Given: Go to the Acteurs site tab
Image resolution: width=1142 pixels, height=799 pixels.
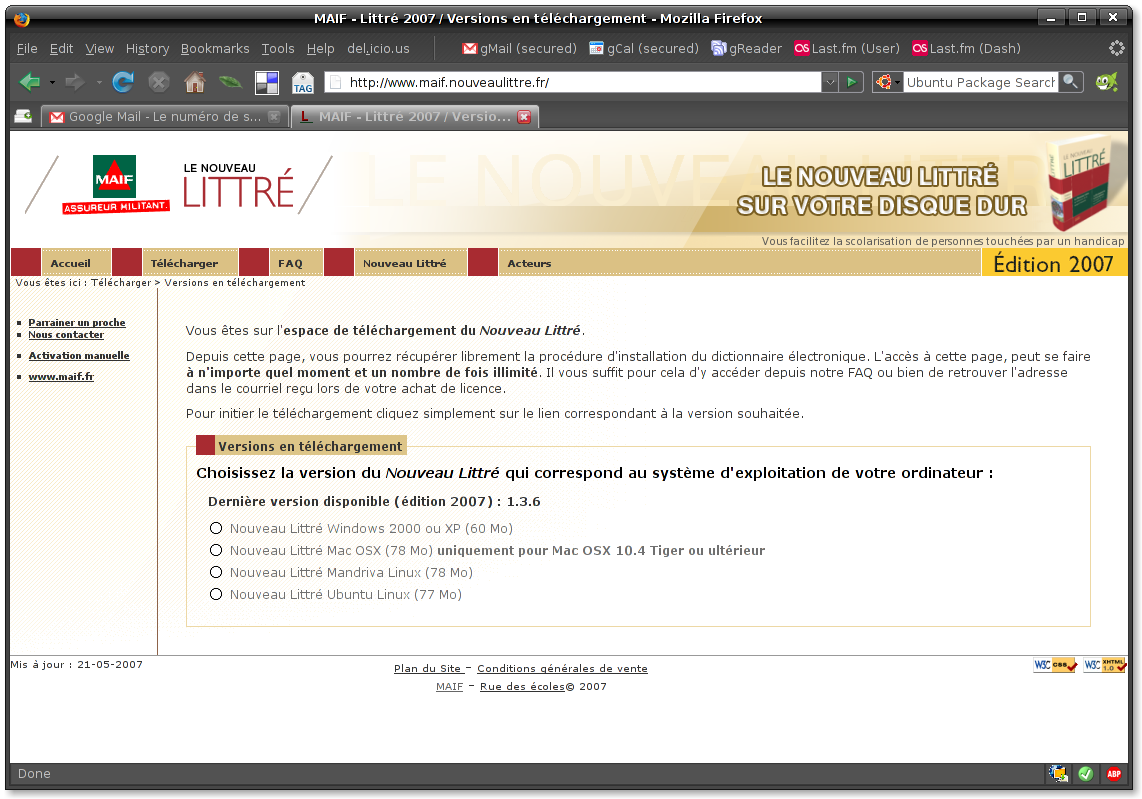Looking at the screenshot, I should (529, 263).
